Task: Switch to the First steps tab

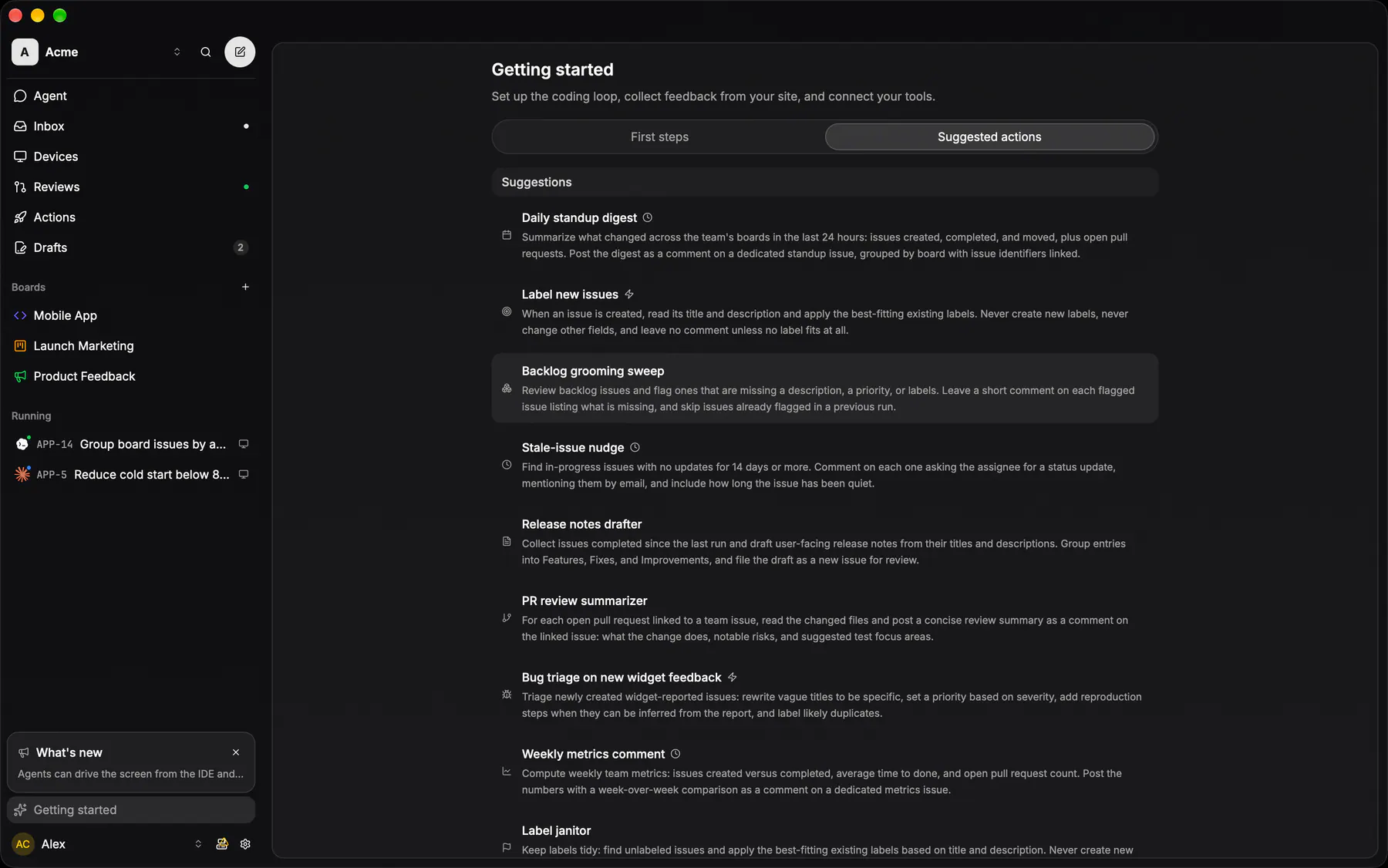Action: coord(659,137)
